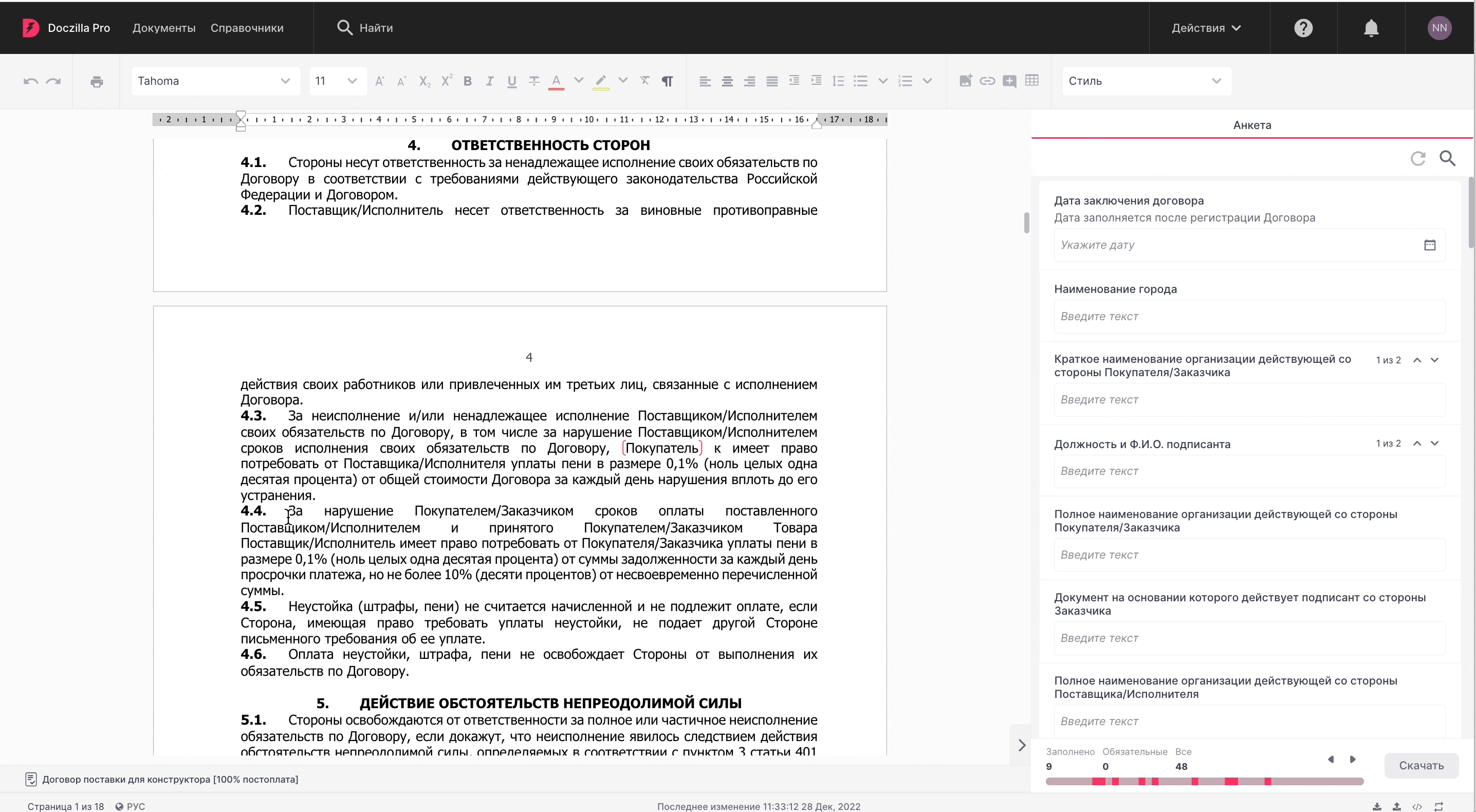Open calendar picker for contract date
Viewport: 1476px width, 812px height.
1430,245
